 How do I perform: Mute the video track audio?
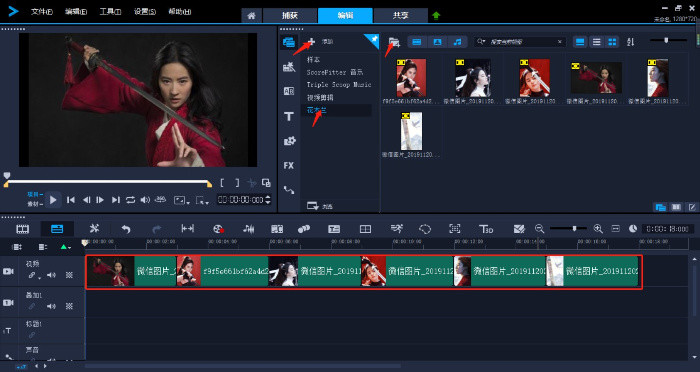pyautogui.click(x=51, y=275)
